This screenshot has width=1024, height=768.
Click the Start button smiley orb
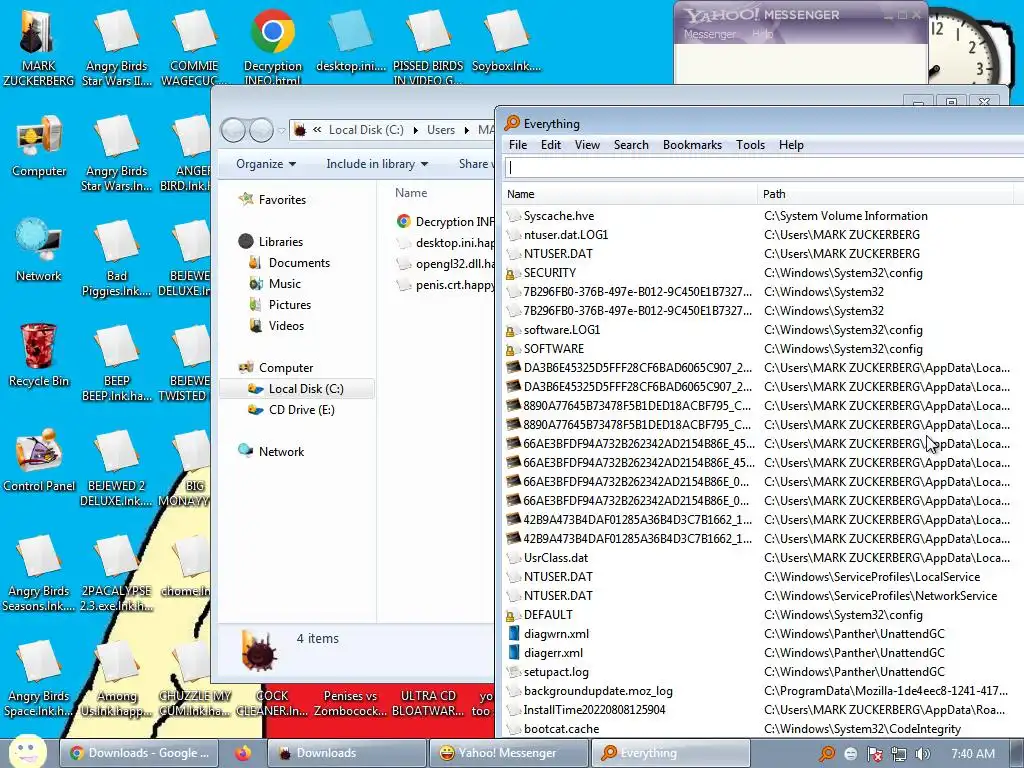click(x=27, y=752)
